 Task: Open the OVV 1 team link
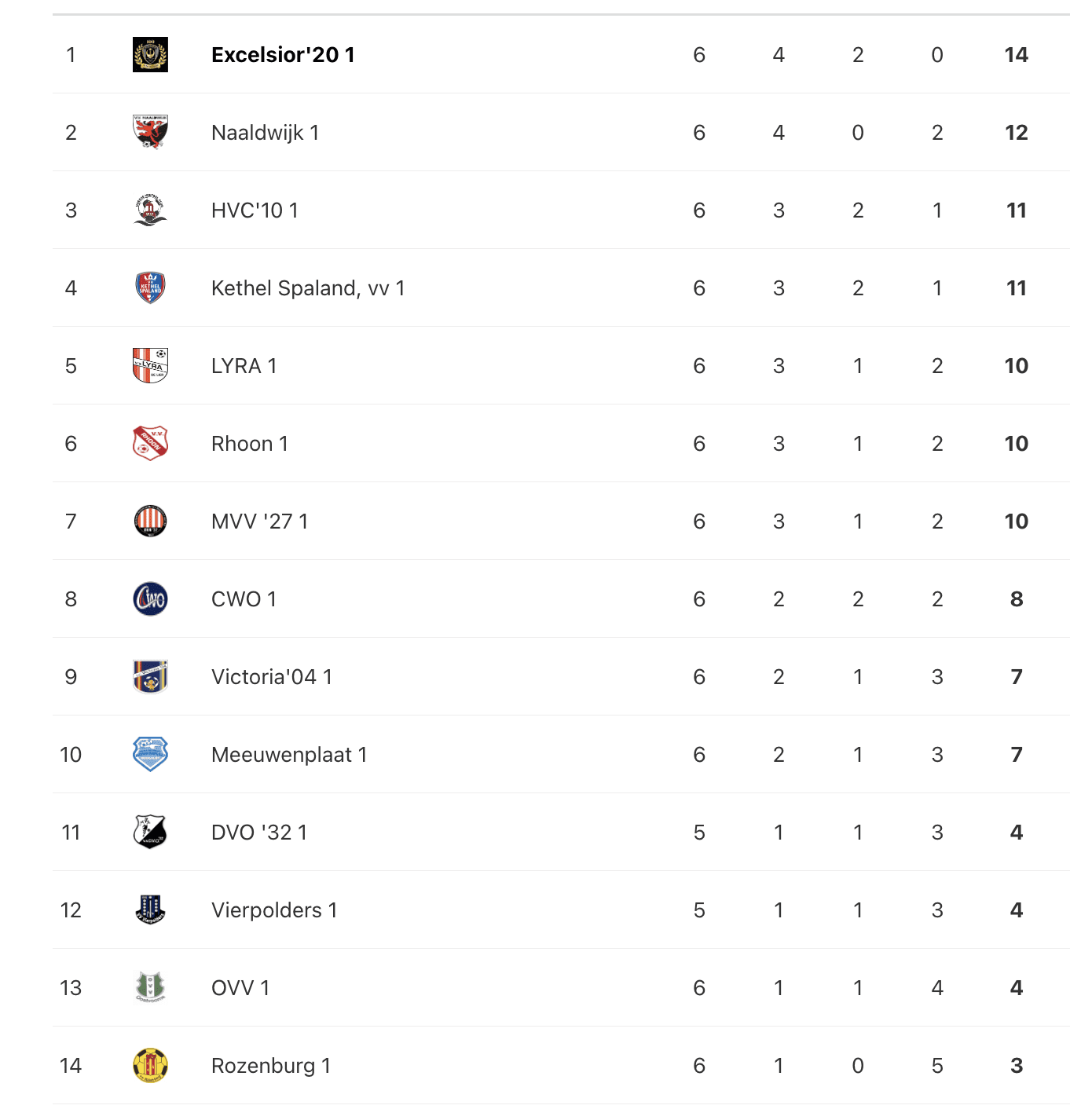(x=240, y=988)
